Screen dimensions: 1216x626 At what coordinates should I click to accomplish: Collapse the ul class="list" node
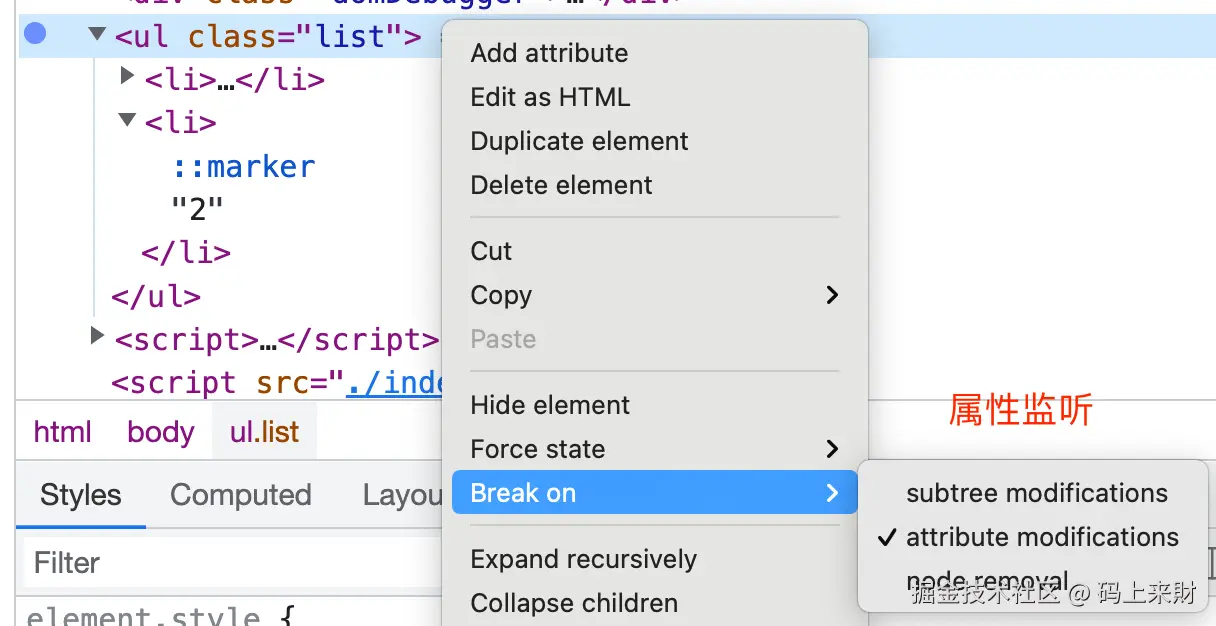97,34
